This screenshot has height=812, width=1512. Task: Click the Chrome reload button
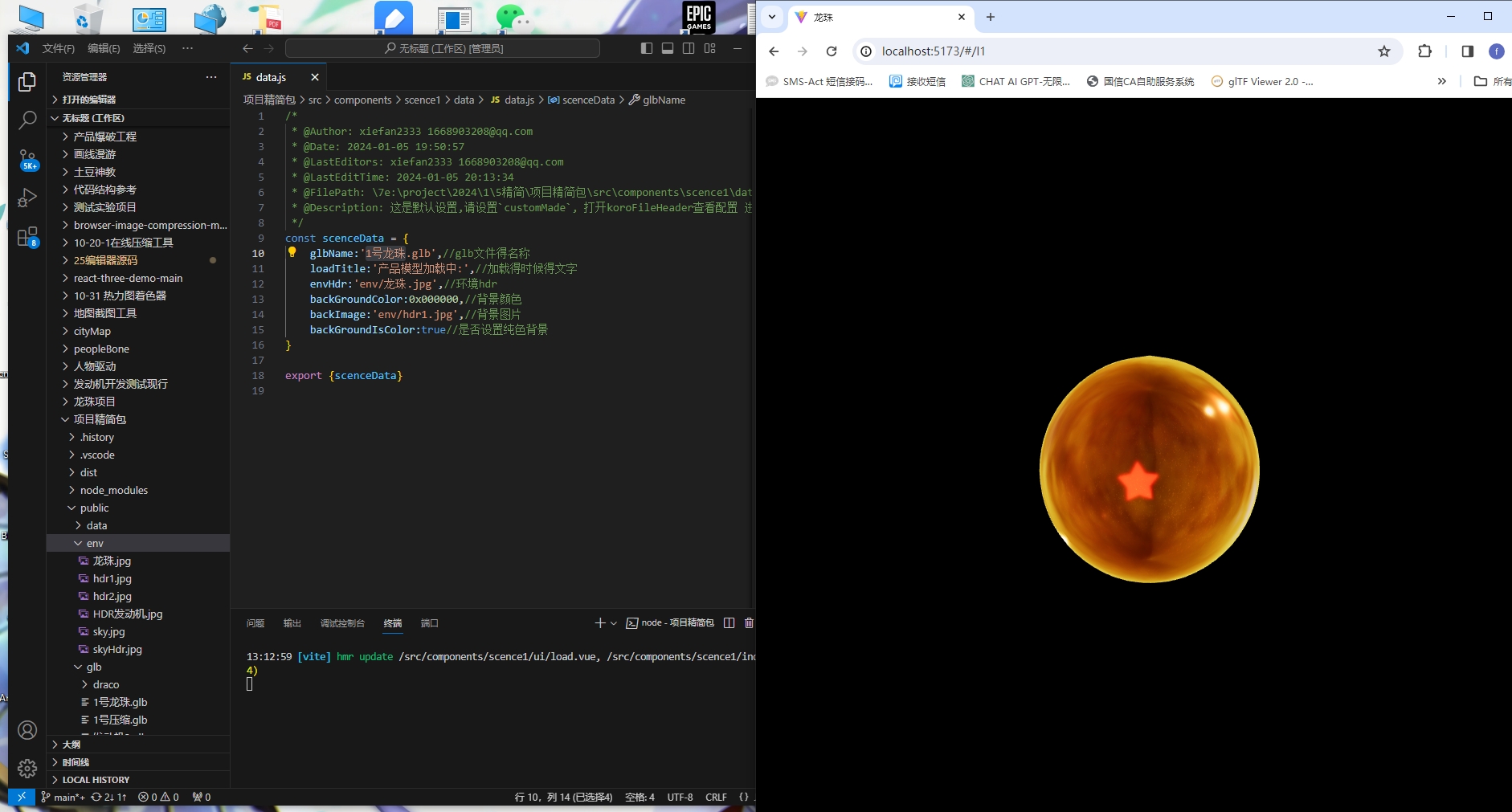832,51
